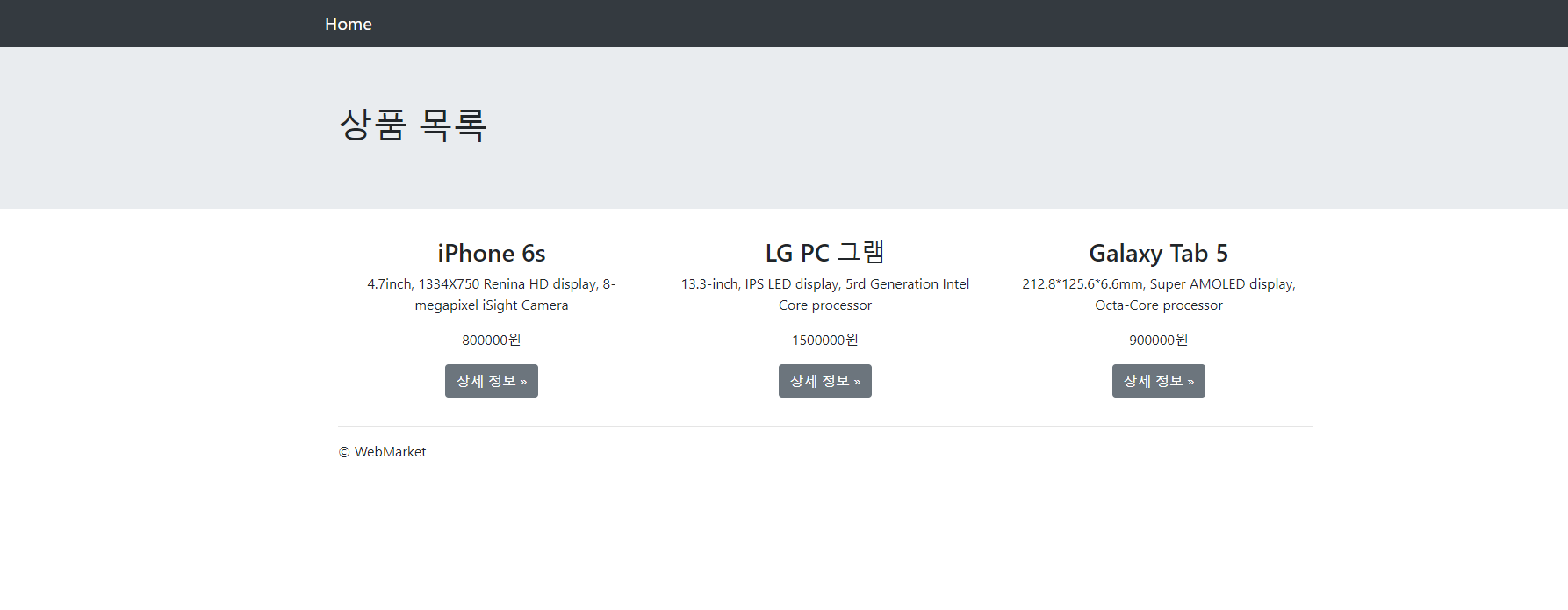Click the 900000원 price text

click(x=1159, y=340)
